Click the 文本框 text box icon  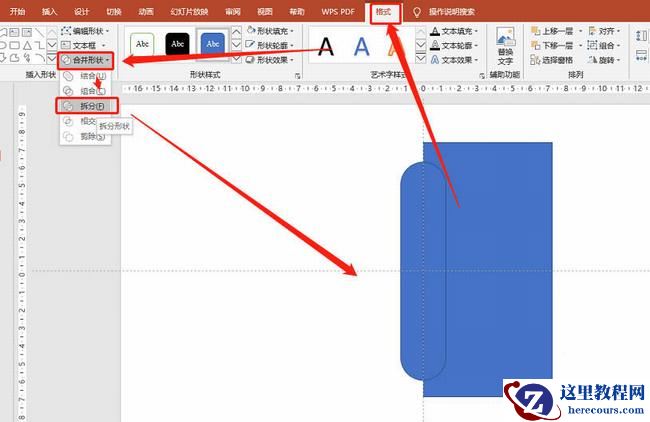pyautogui.click(x=66, y=45)
